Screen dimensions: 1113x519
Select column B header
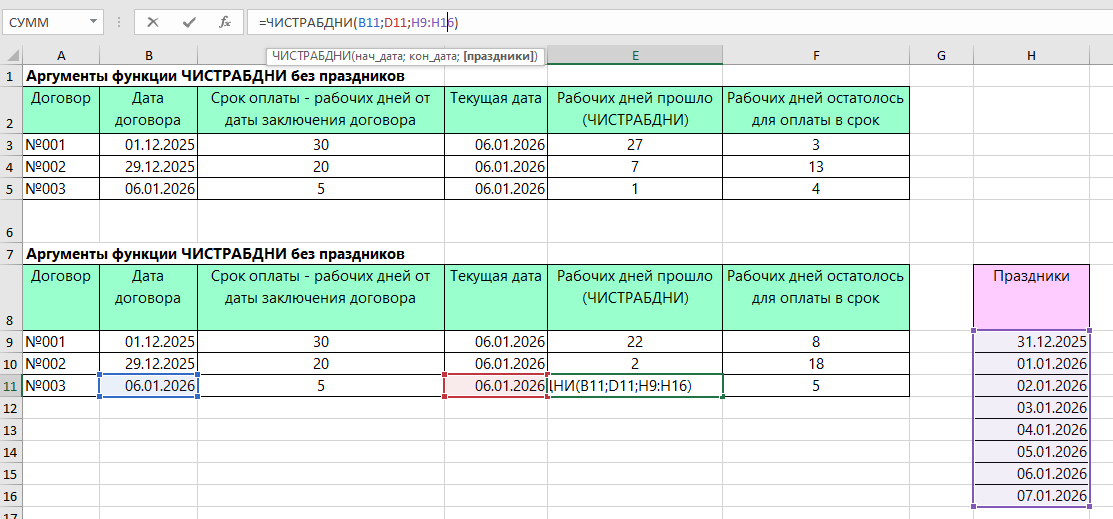(x=148, y=56)
